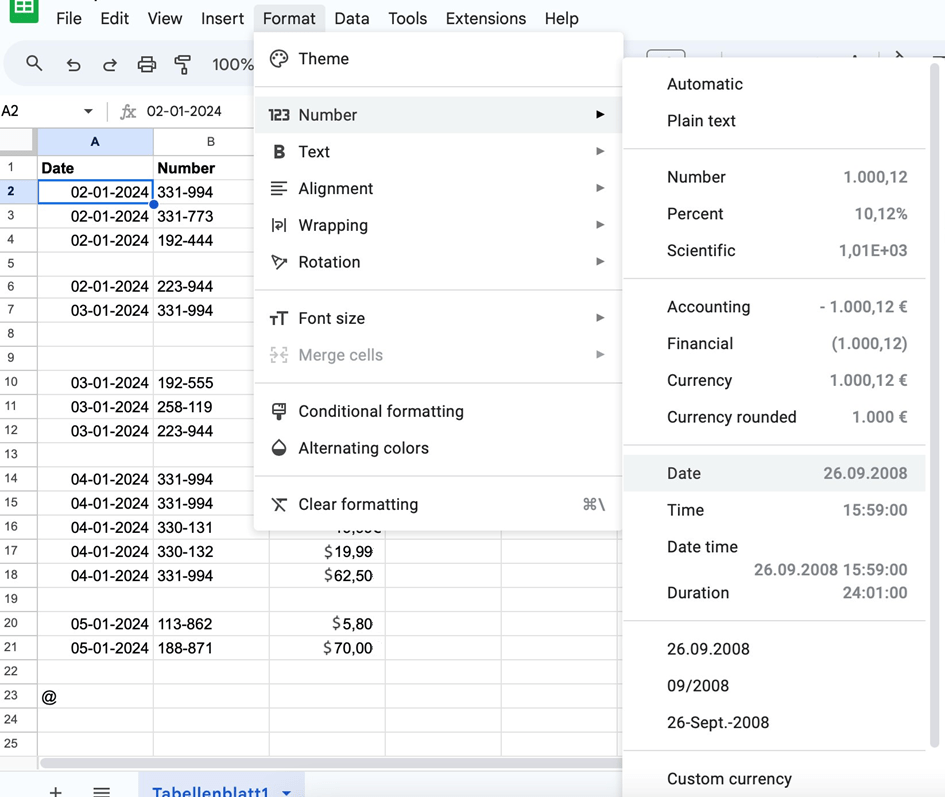
Task: Open the all sheets list icon
Action: pyautogui.click(x=101, y=790)
